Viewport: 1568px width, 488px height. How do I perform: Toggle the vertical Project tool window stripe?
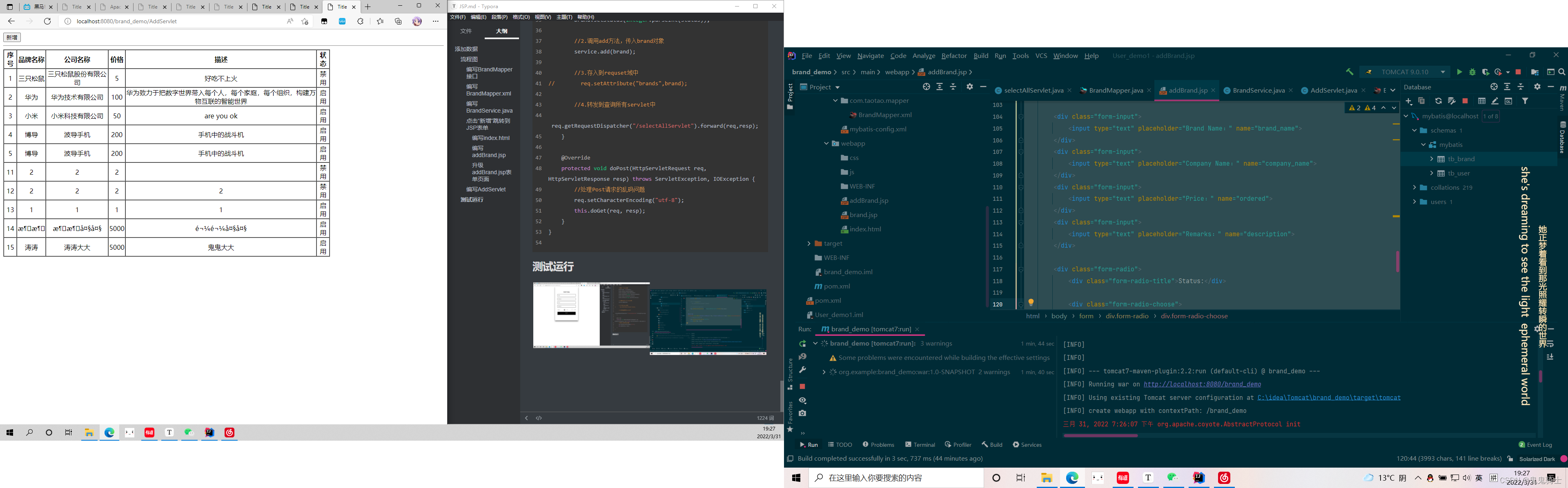tap(790, 96)
